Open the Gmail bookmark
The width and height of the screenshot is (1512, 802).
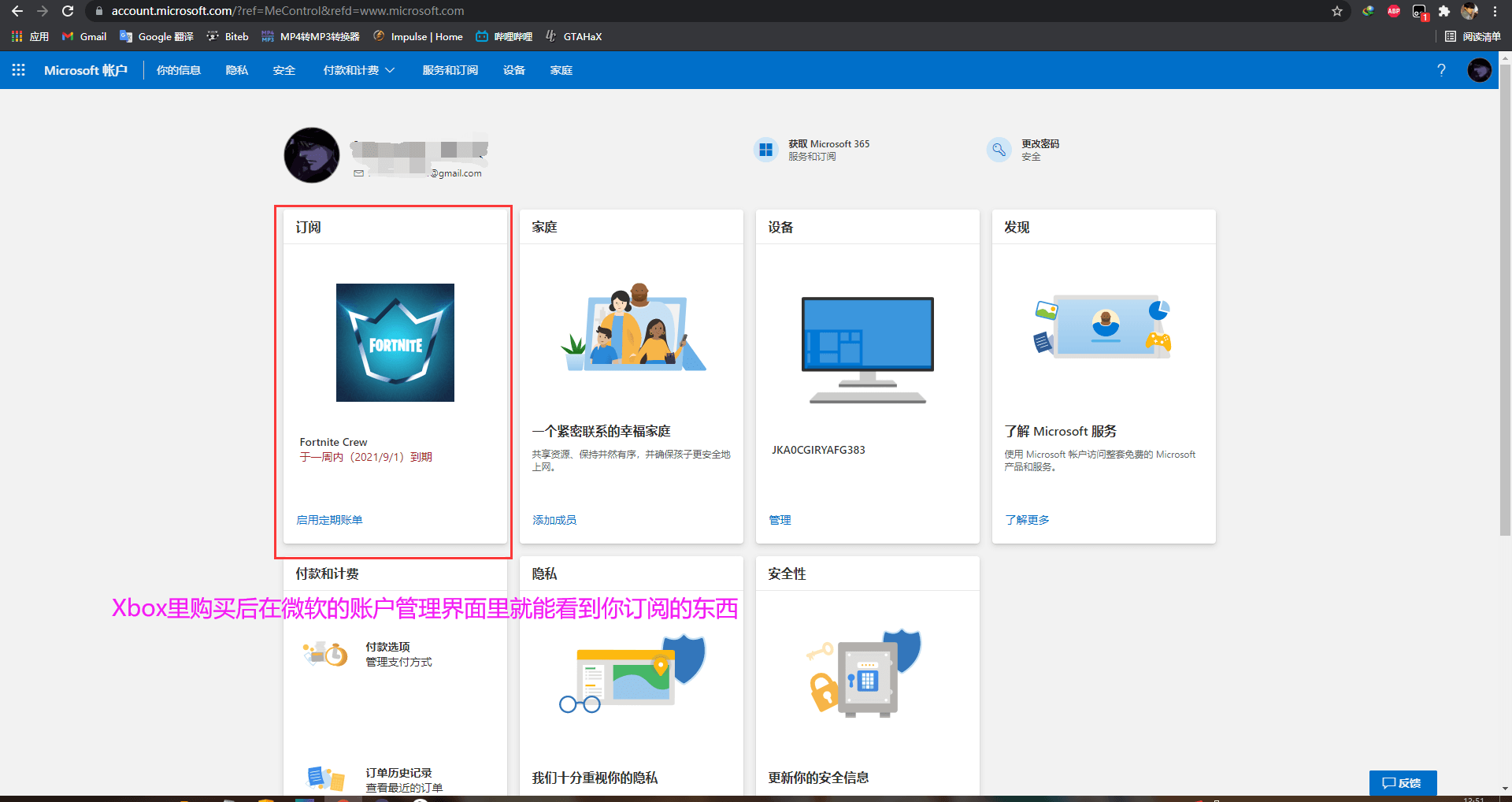pos(84,36)
